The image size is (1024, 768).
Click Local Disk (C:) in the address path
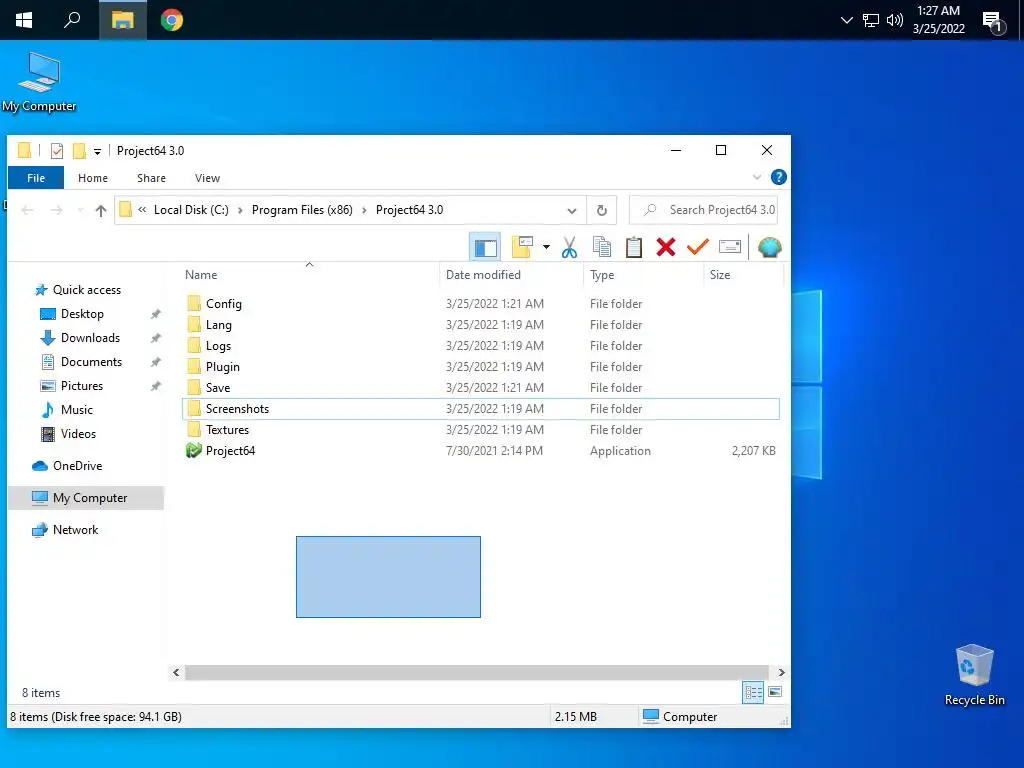(191, 210)
